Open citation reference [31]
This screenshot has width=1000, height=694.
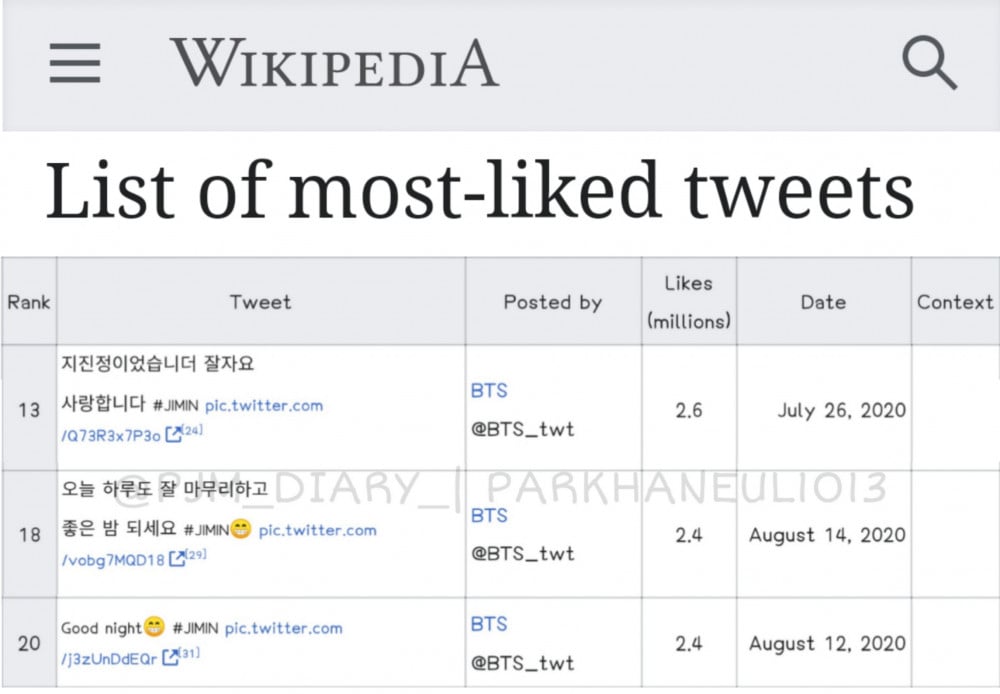190,653
